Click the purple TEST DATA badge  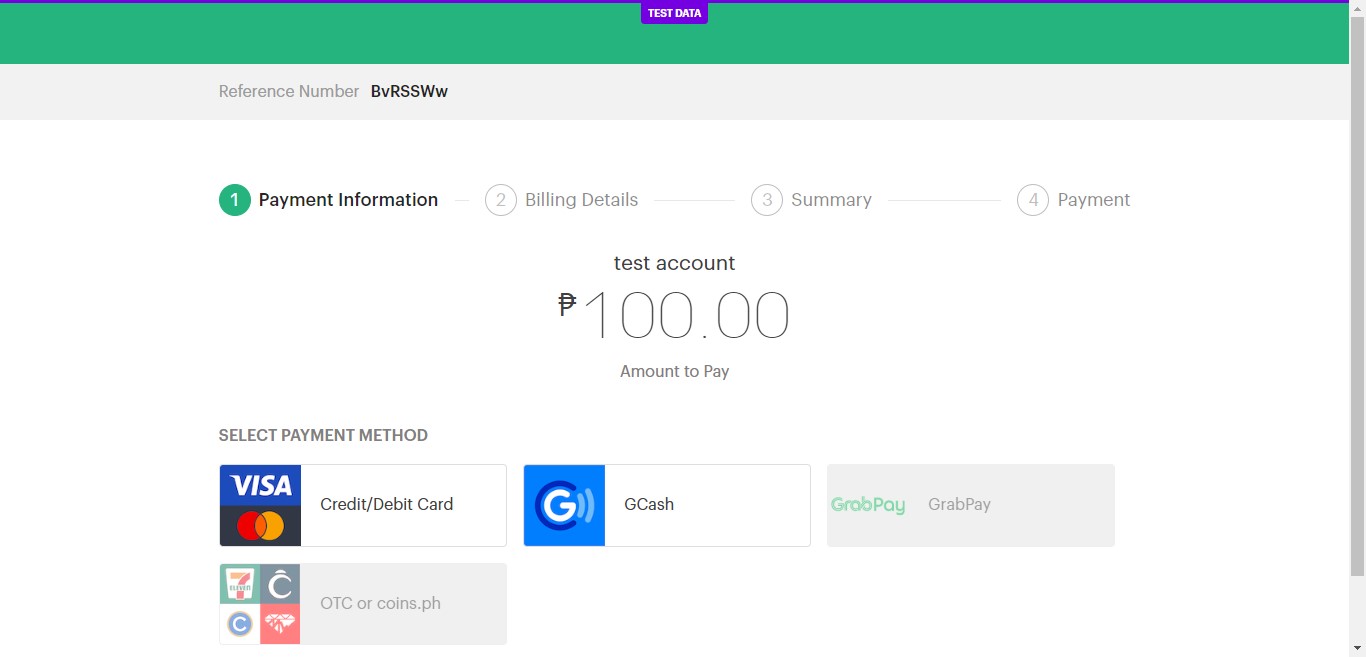point(674,13)
